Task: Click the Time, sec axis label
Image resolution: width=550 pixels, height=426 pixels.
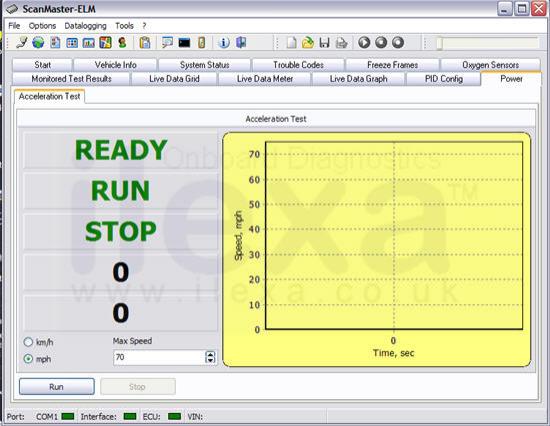Action: 394,353
